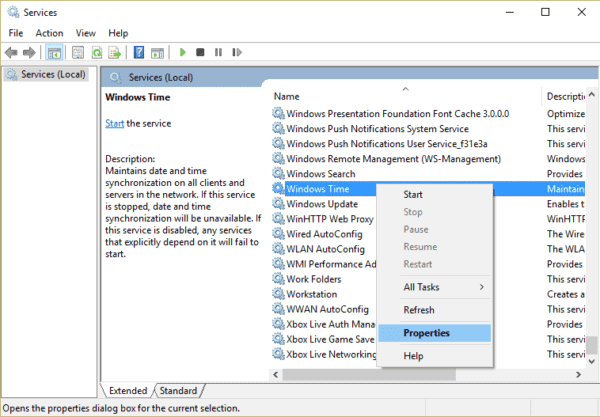The image size is (600, 417).
Task: Click the Forward arrow in toolbar
Action: click(x=28, y=51)
